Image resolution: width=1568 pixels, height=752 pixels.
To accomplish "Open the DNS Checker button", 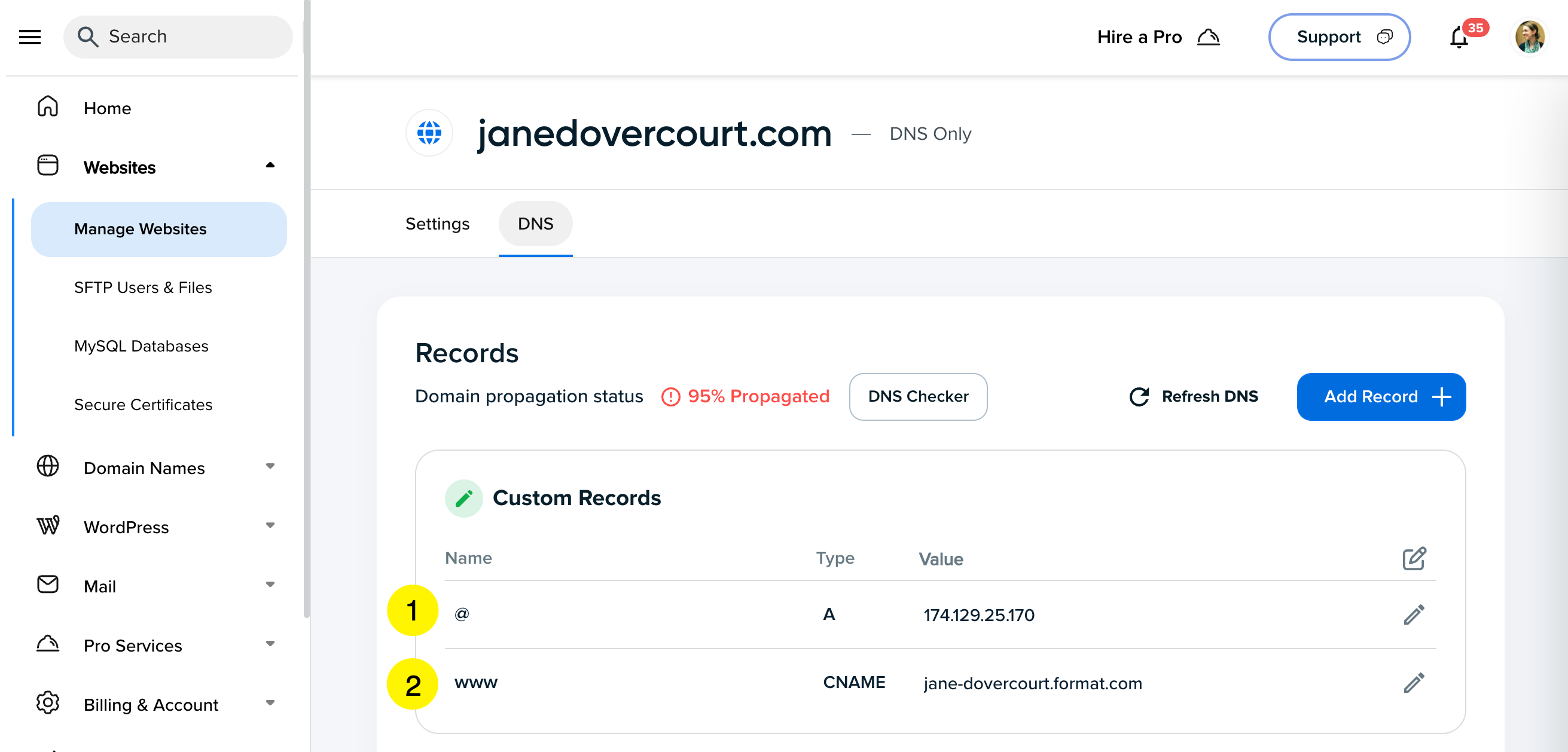I will (917, 397).
